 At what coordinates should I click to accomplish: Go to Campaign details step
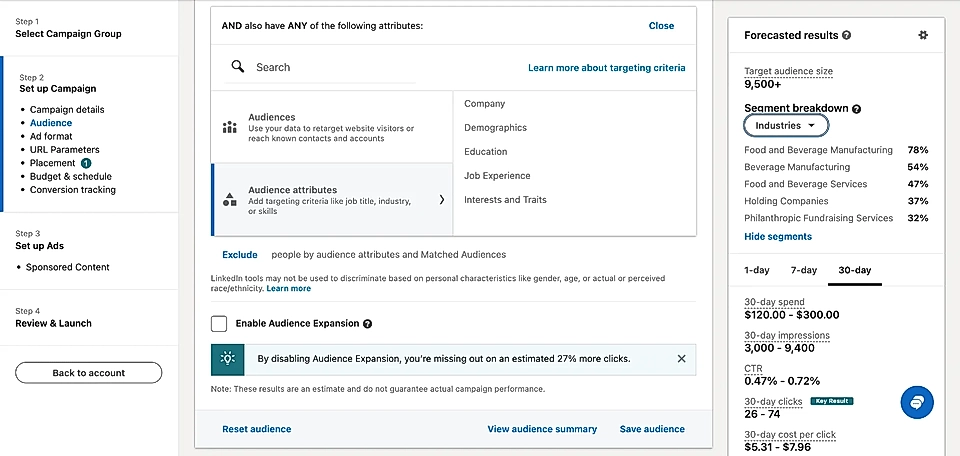click(x=67, y=110)
